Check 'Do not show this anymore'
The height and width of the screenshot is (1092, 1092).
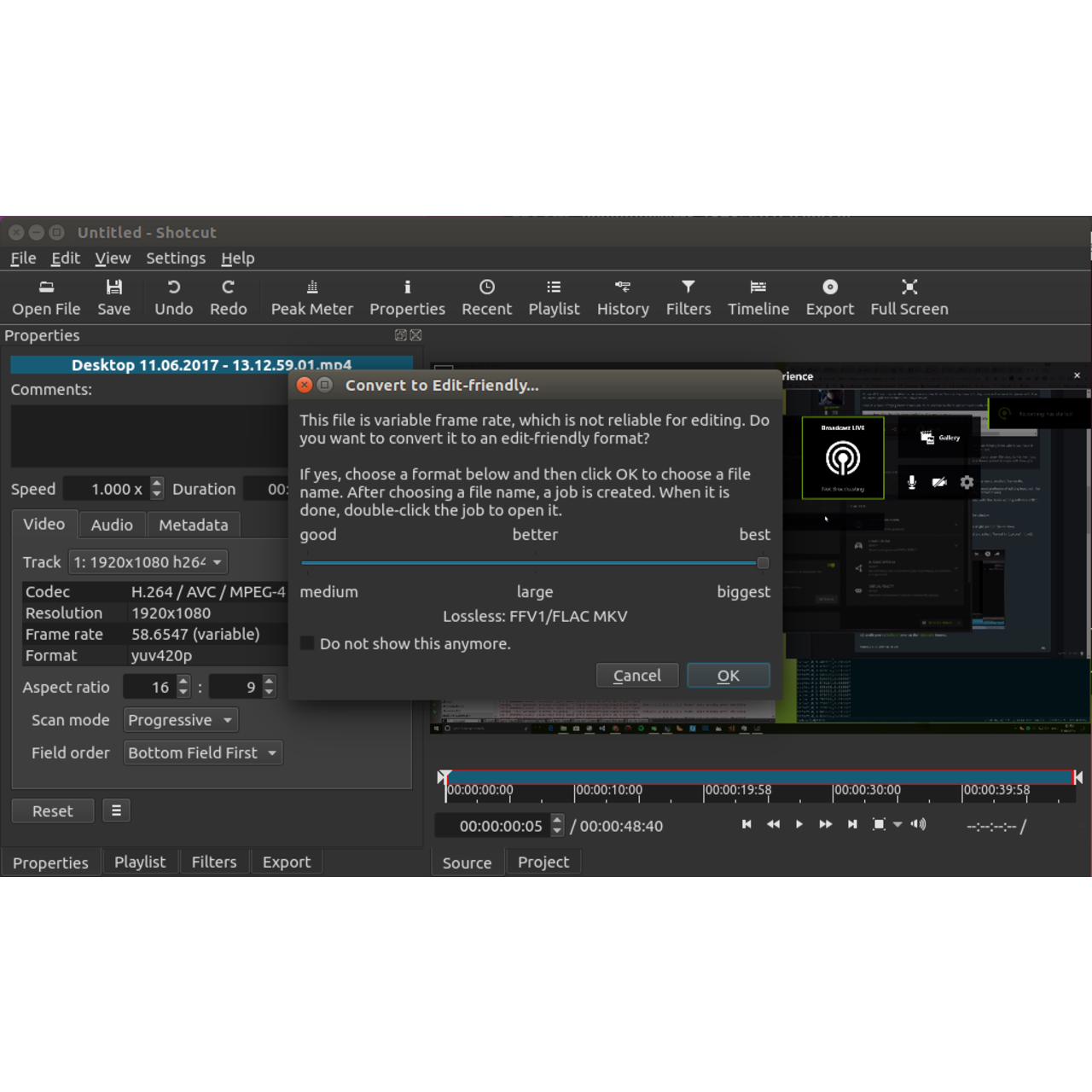tap(308, 643)
